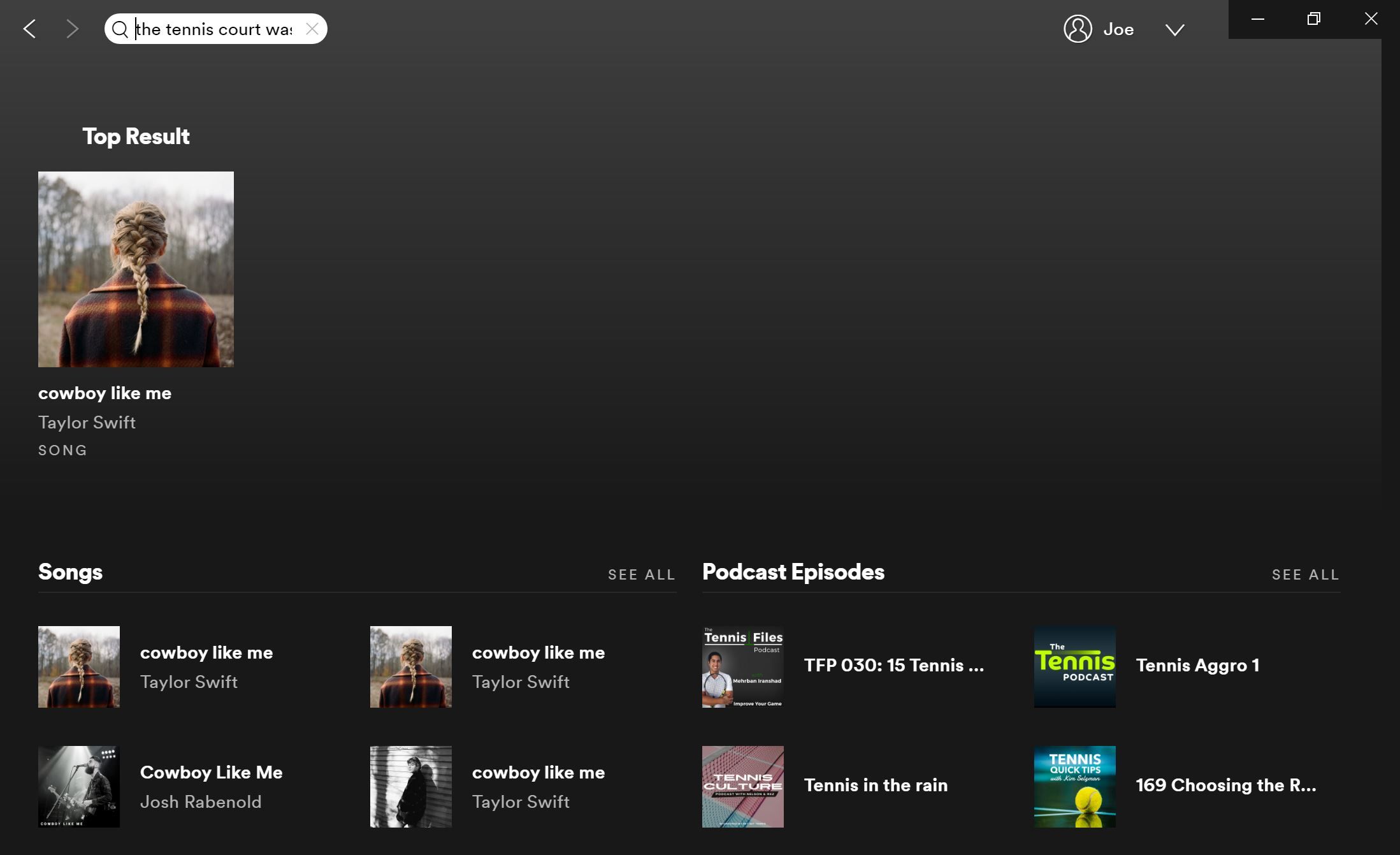Click the back navigation arrow
Viewport: 1400px width, 855px height.
click(x=30, y=29)
